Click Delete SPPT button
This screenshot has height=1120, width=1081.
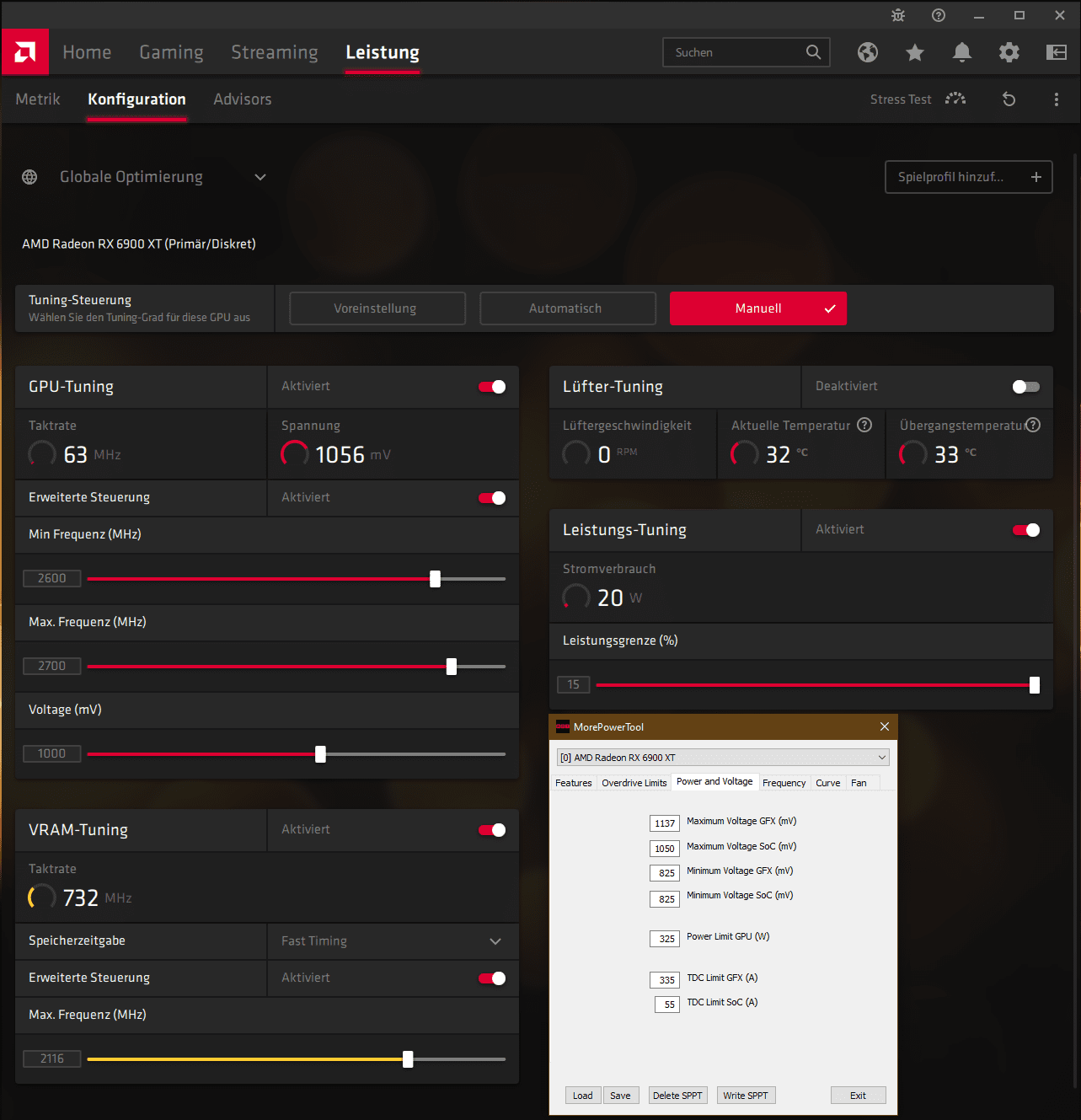click(677, 1096)
